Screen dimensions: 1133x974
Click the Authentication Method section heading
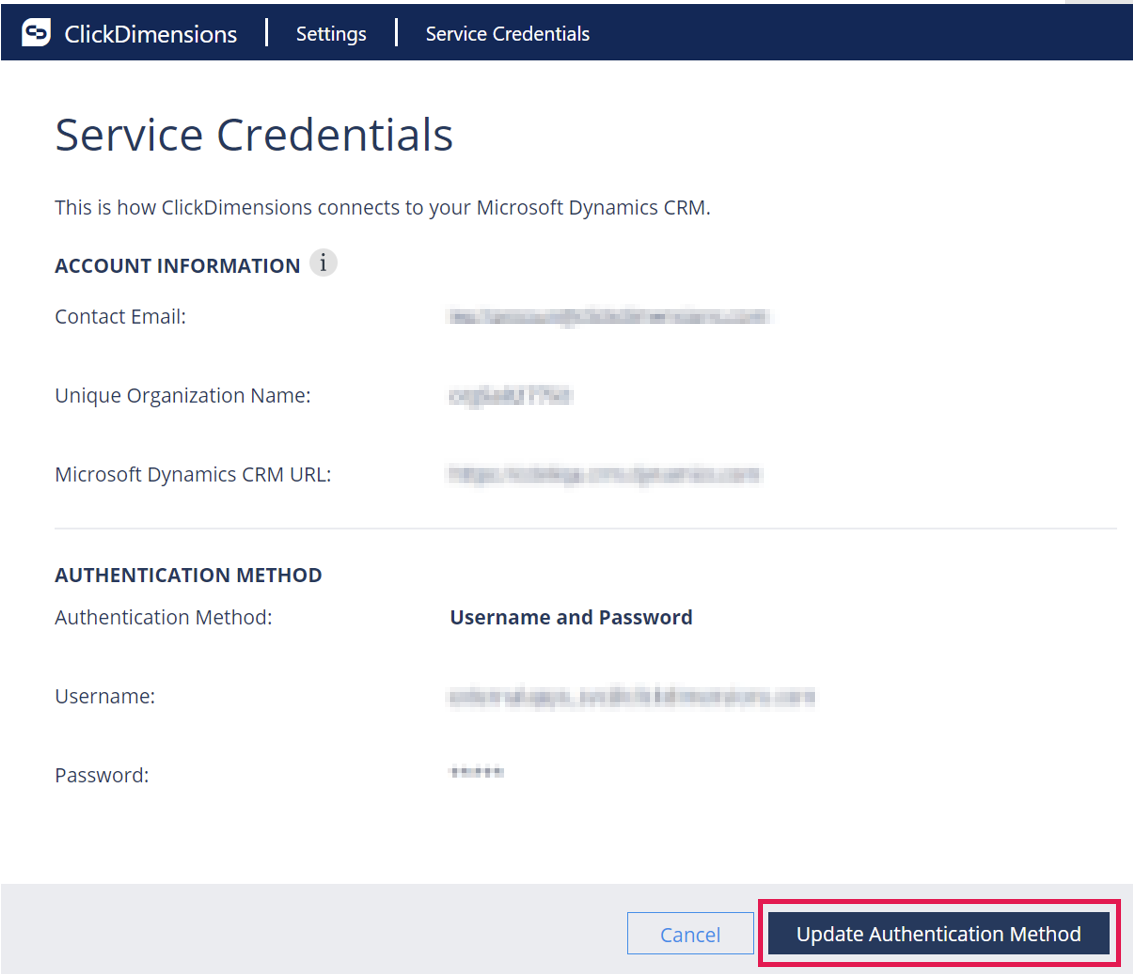pyautogui.click(x=189, y=575)
